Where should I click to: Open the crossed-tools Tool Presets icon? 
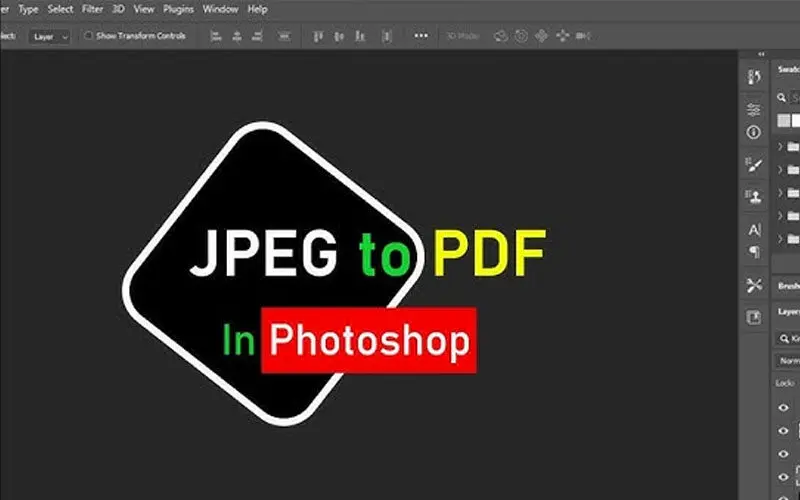754,285
